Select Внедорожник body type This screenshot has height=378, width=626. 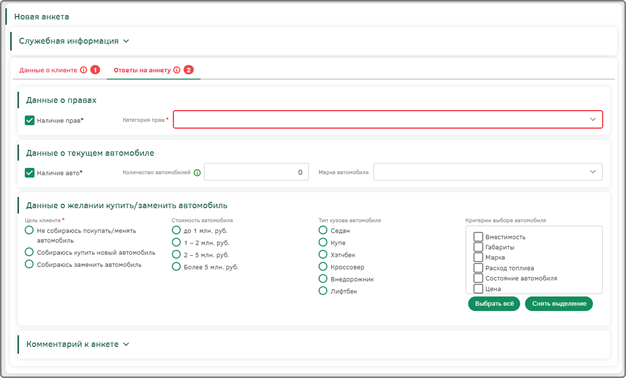323,279
